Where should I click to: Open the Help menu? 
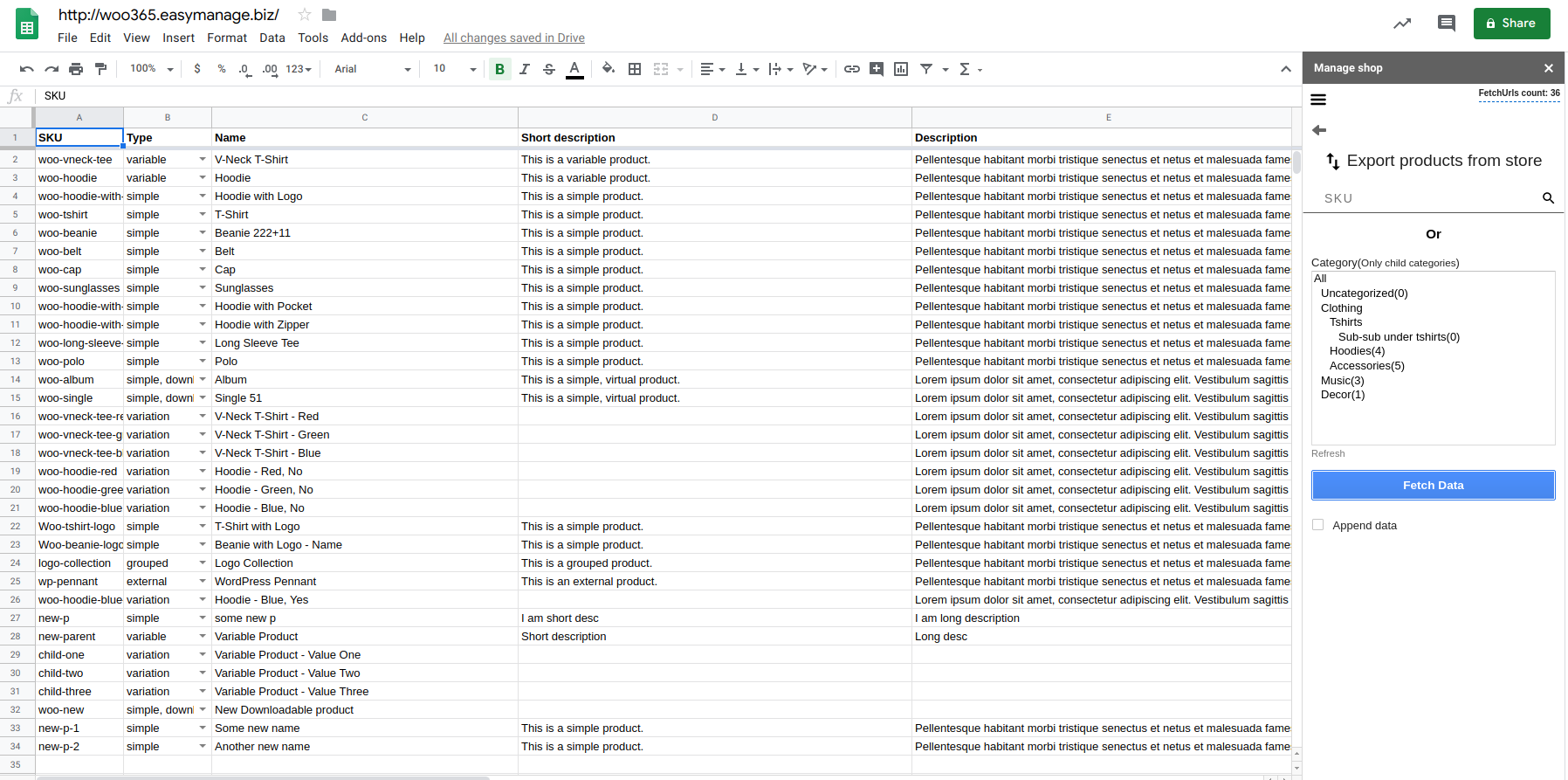(412, 38)
